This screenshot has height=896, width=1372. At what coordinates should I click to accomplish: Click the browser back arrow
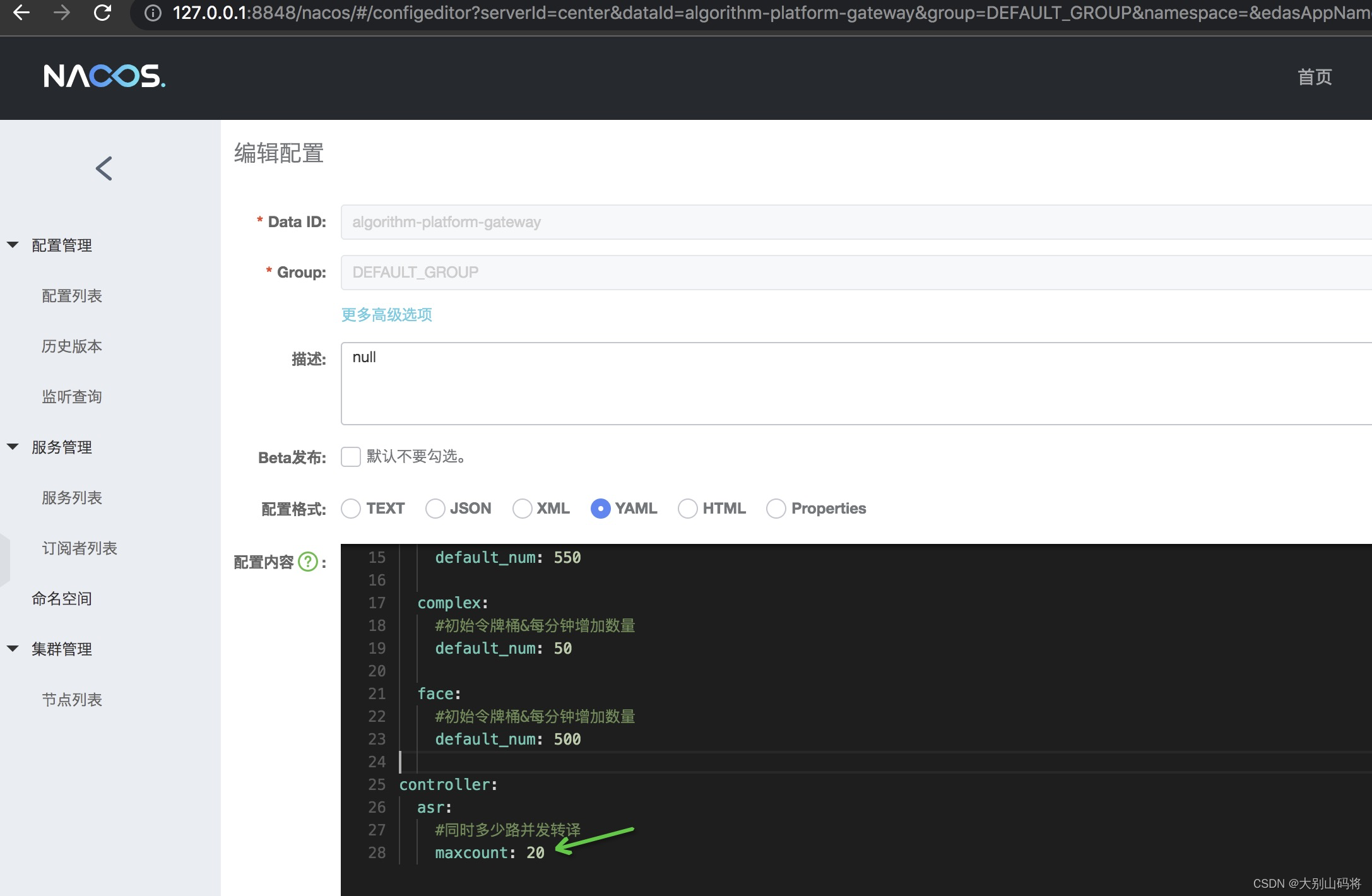click(x=21, y=13)
